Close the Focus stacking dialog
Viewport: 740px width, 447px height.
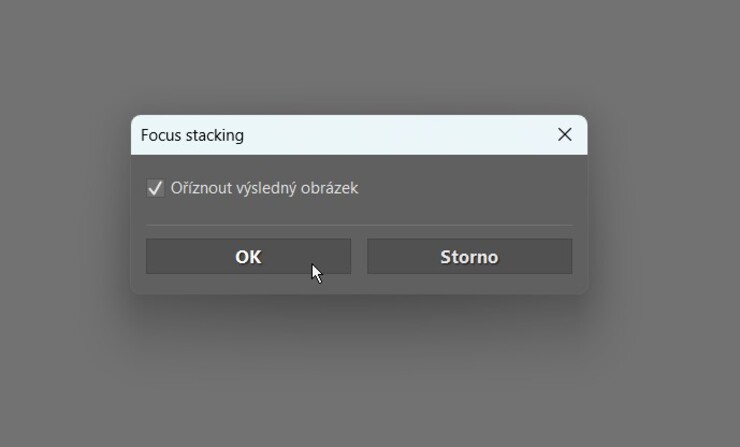tap(564, 135)
